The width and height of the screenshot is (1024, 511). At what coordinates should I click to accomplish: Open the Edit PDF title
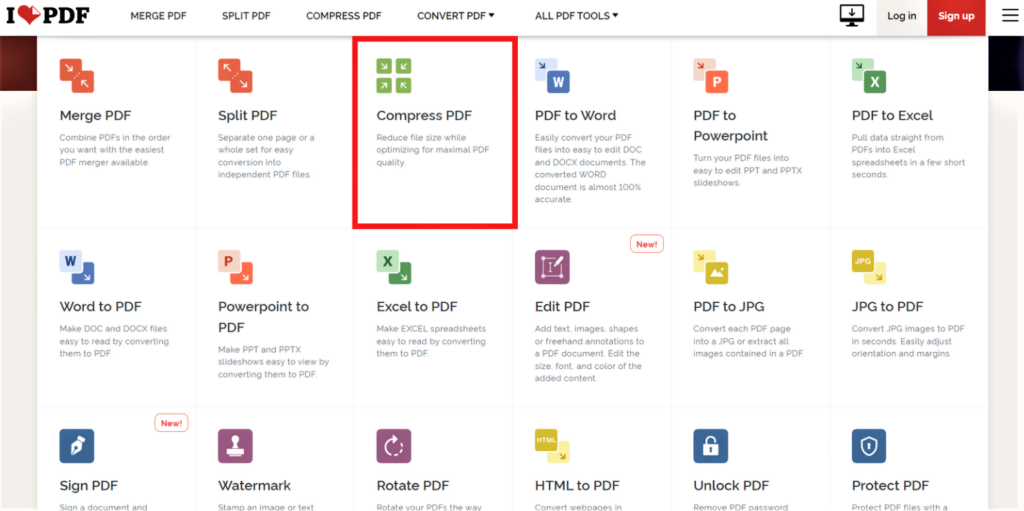point(562,306)
